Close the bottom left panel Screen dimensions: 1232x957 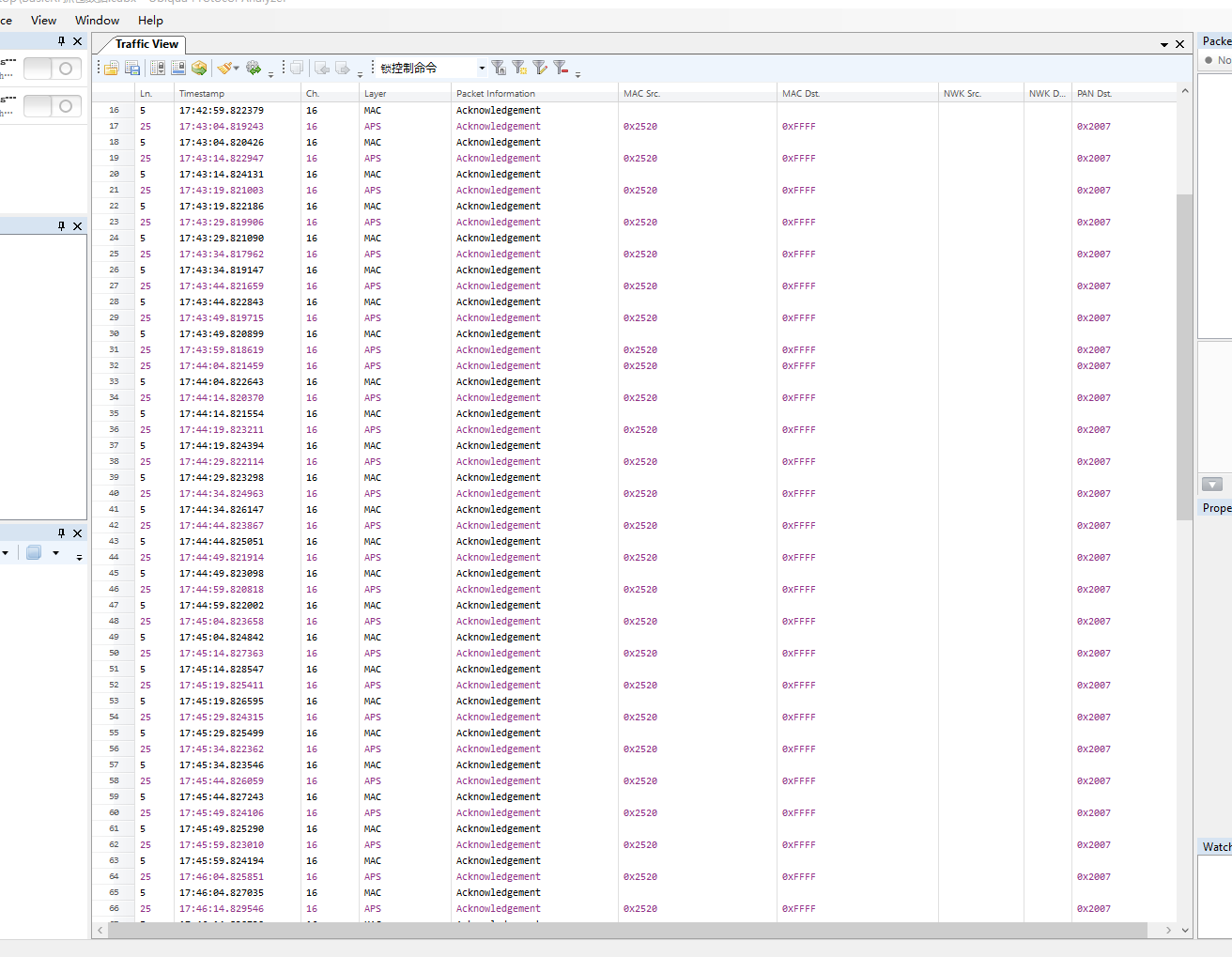pyautogui.click(x=78, y=533)
